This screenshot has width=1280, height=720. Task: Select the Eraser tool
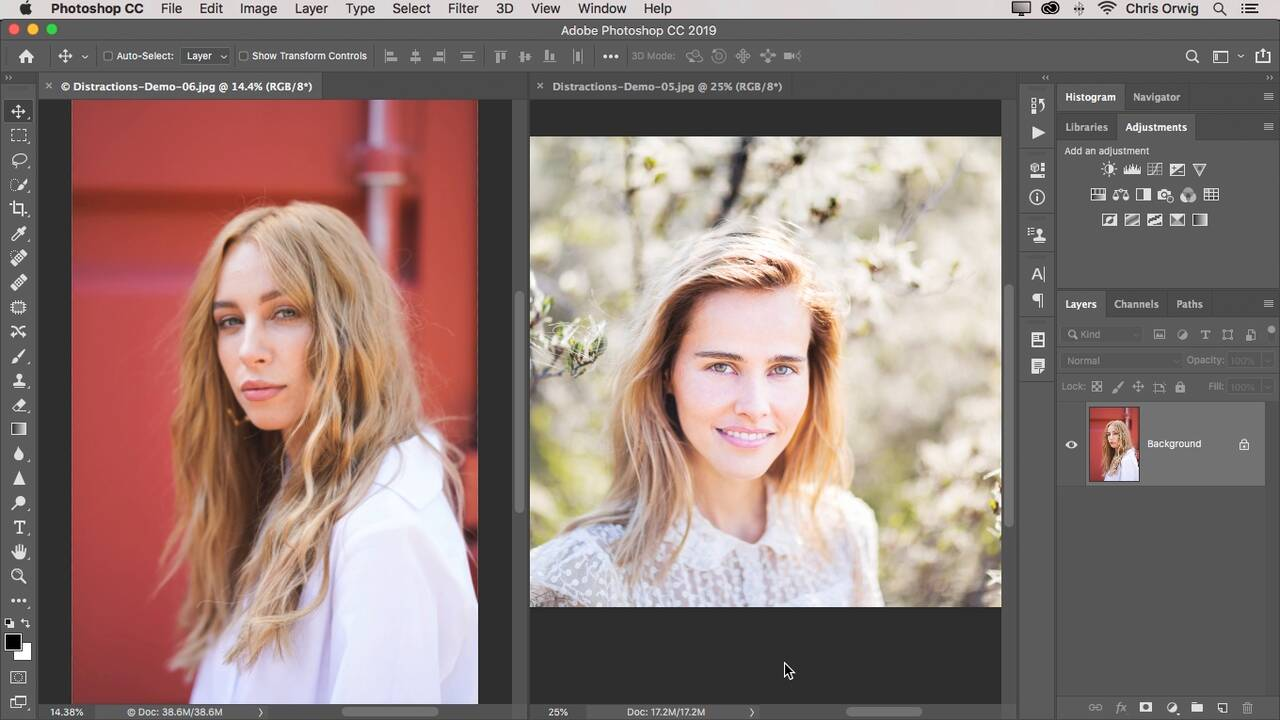tap(18, 405)
